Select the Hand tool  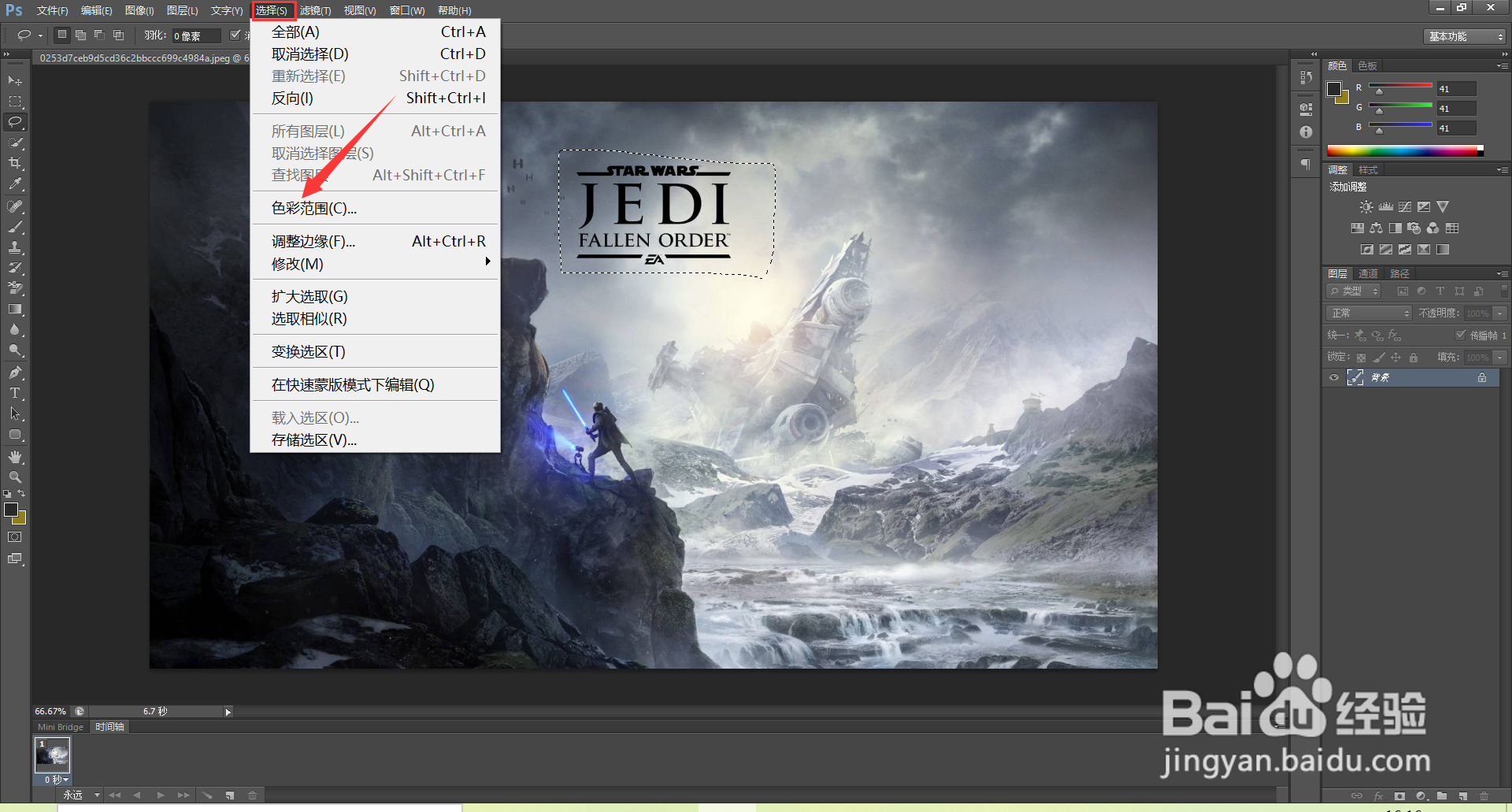tap(15, 457)
